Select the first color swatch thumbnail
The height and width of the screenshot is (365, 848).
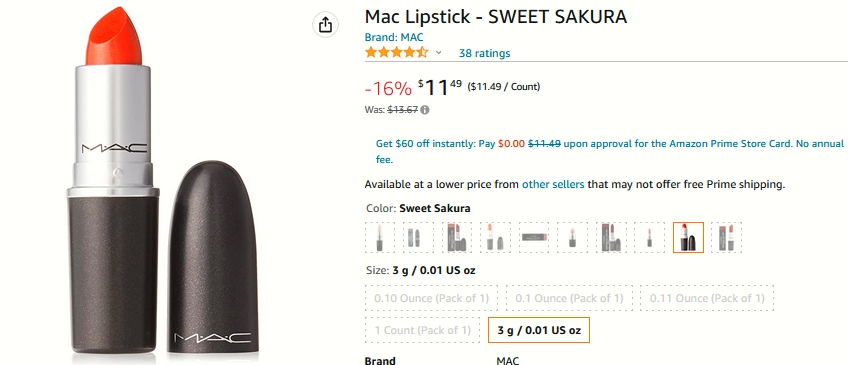coord(380,237)
